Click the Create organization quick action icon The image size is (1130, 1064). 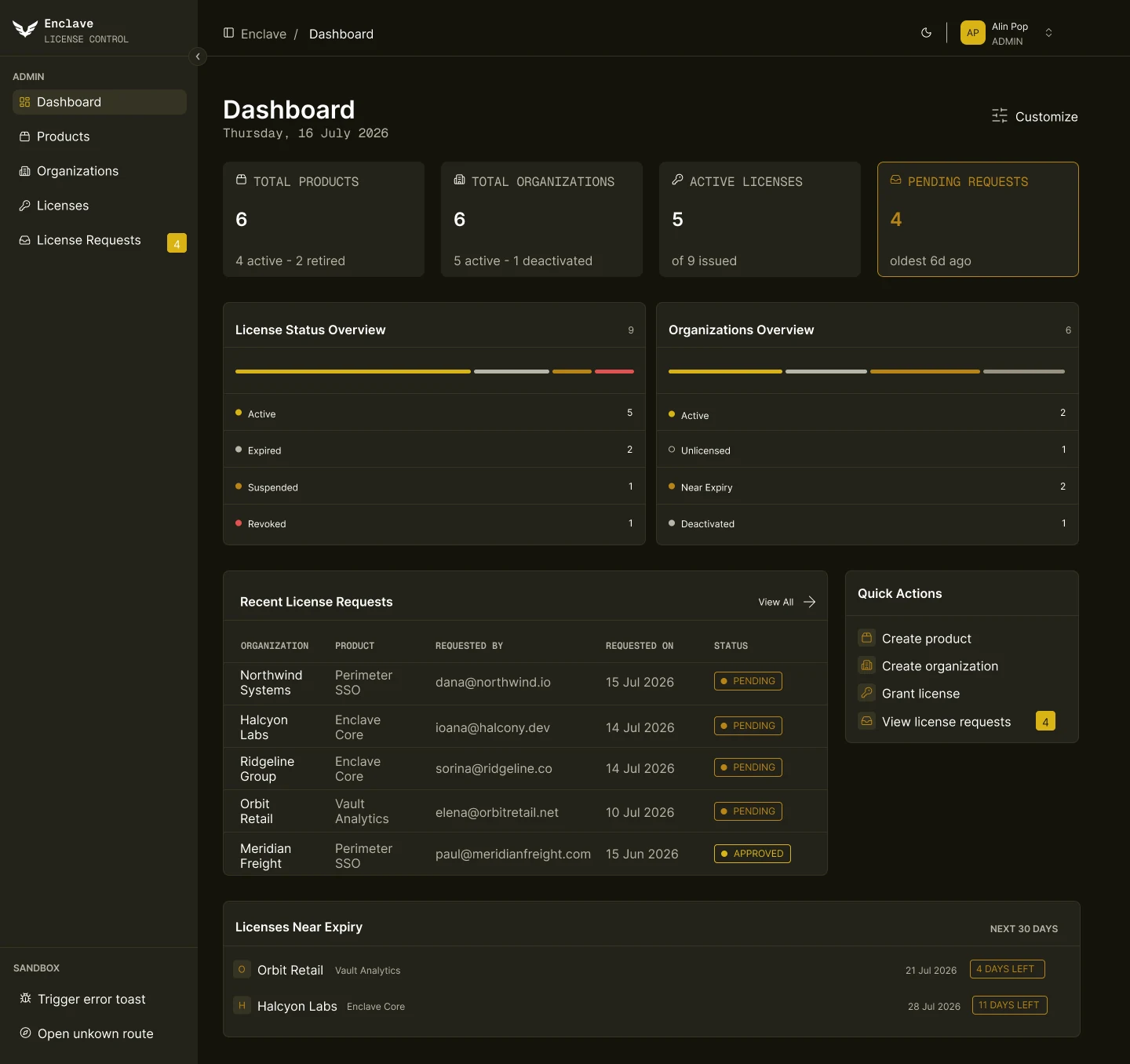[866, 665]
